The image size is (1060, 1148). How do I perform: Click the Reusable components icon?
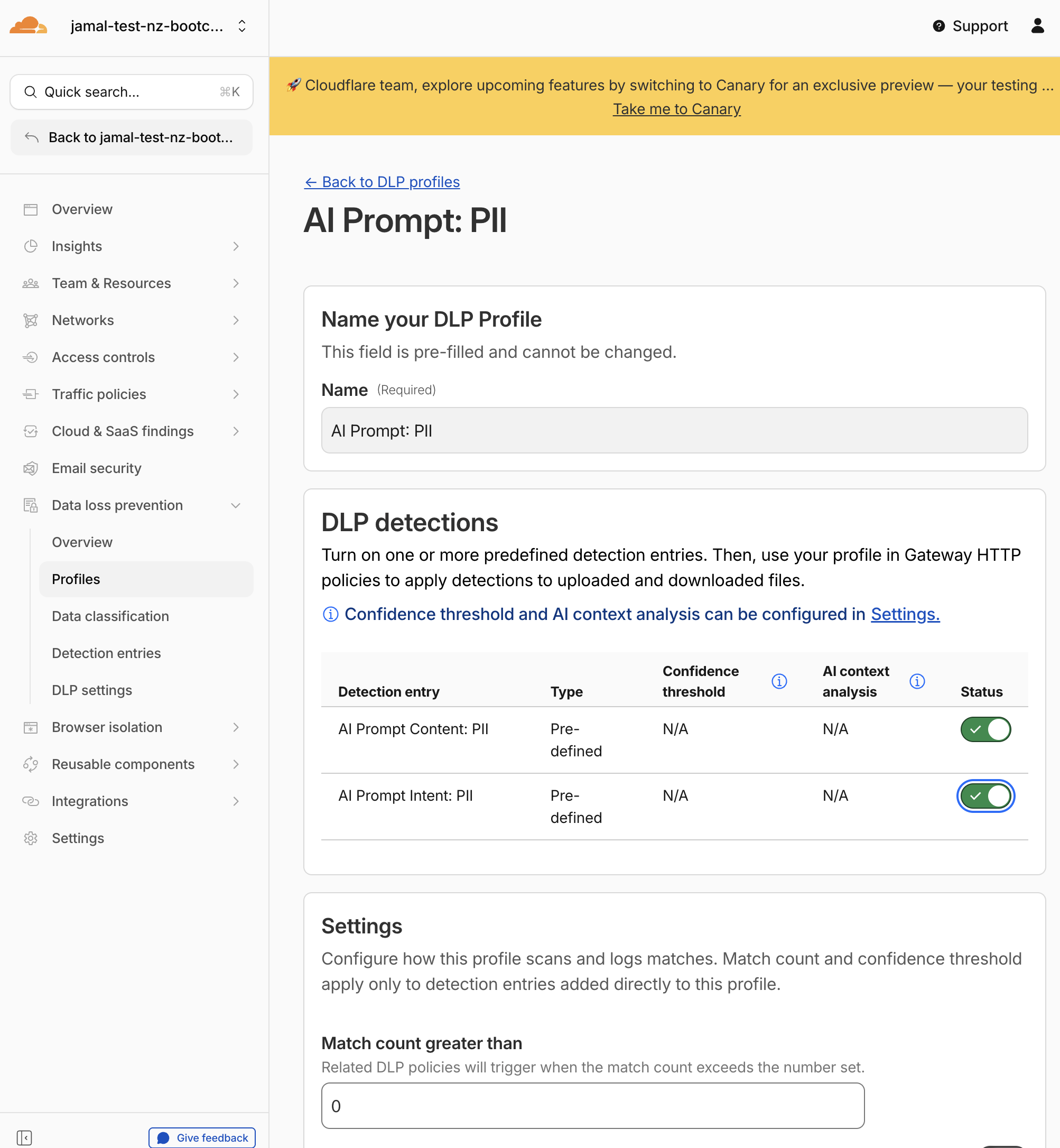pyautogui.click(x=31, y=764)
